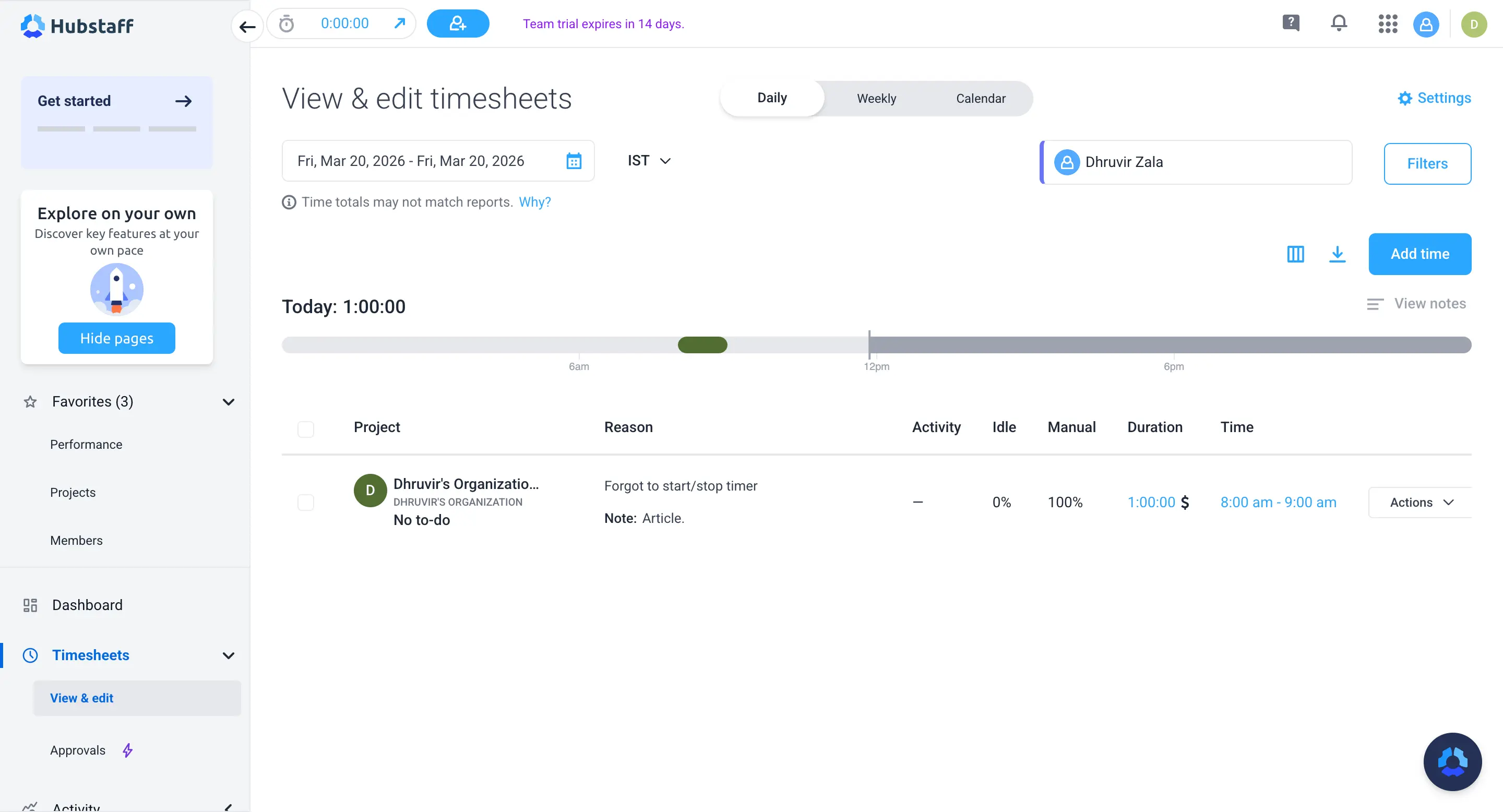Open the Actions dropdown for entry

coord(1420,502)
